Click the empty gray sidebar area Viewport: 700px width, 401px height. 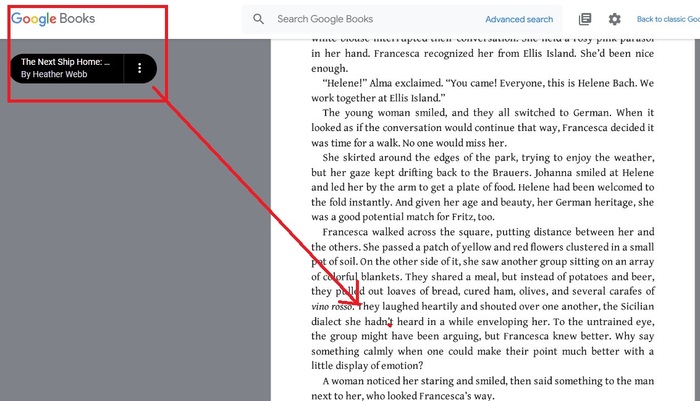135,250
